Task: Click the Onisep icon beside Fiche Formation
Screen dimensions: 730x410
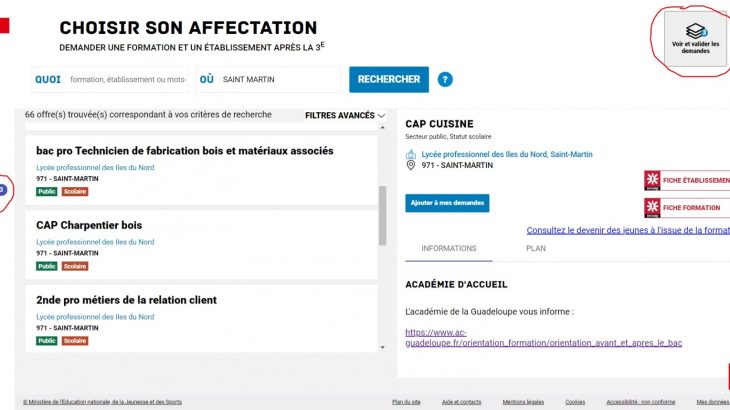Action: (652, 207)
